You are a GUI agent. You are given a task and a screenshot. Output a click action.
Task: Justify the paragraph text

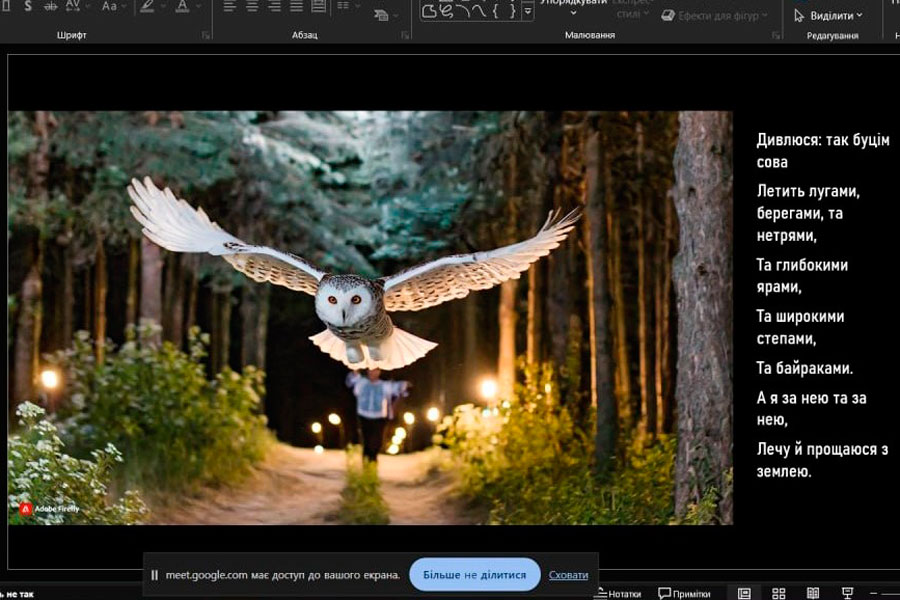[296, 6]
